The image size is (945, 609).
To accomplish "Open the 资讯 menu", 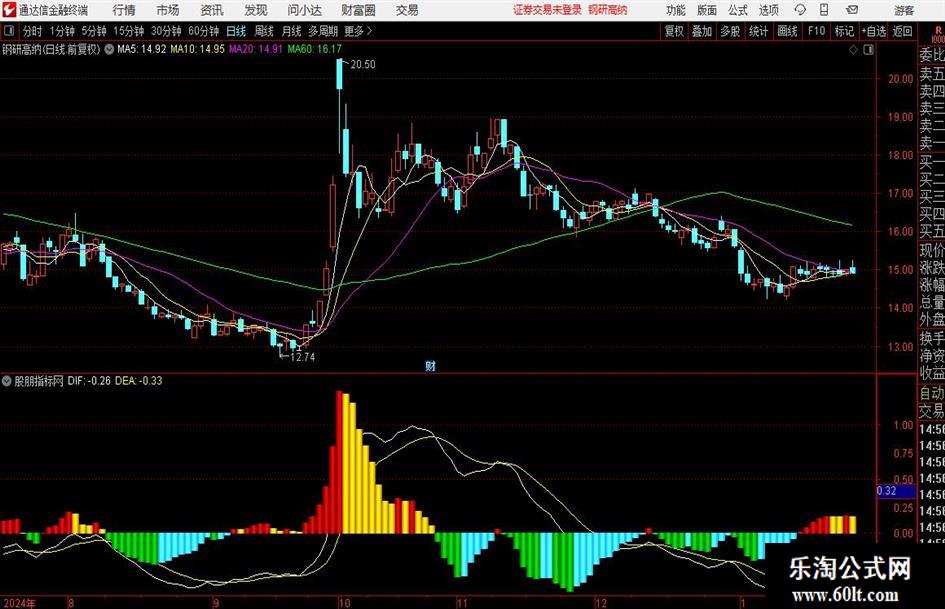I will (212, 10).
